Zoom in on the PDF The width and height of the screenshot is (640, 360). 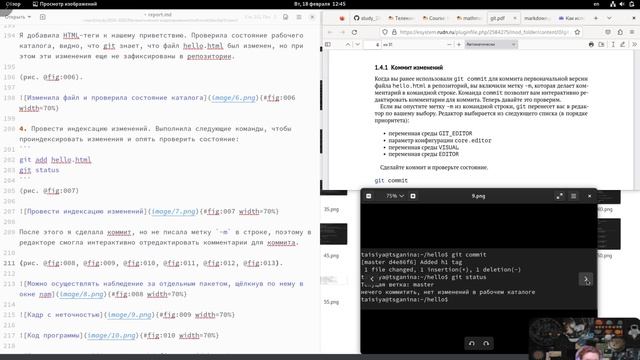coord(459,44)
